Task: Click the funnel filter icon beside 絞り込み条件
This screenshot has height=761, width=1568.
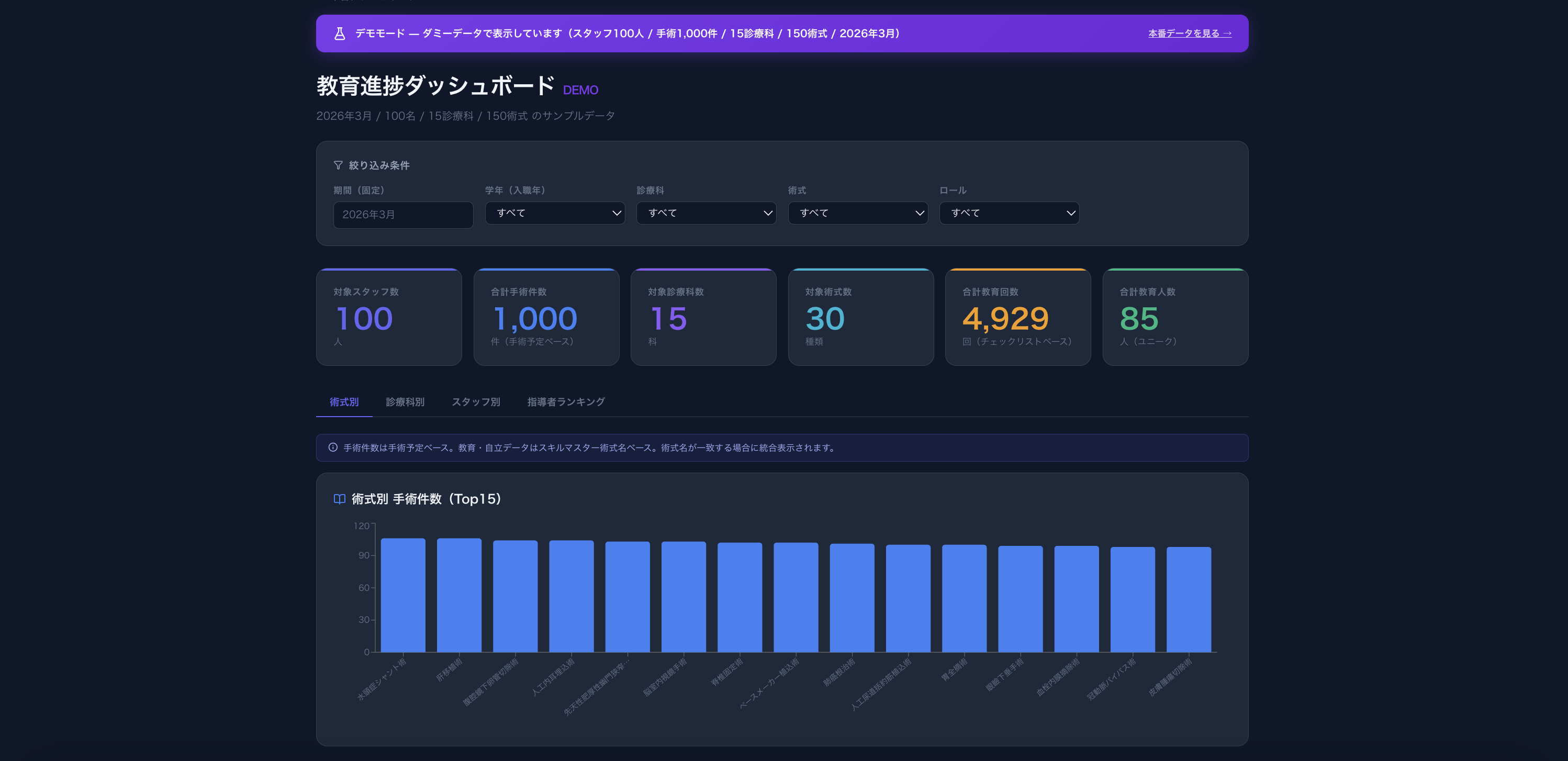Action: click(338, 165)
